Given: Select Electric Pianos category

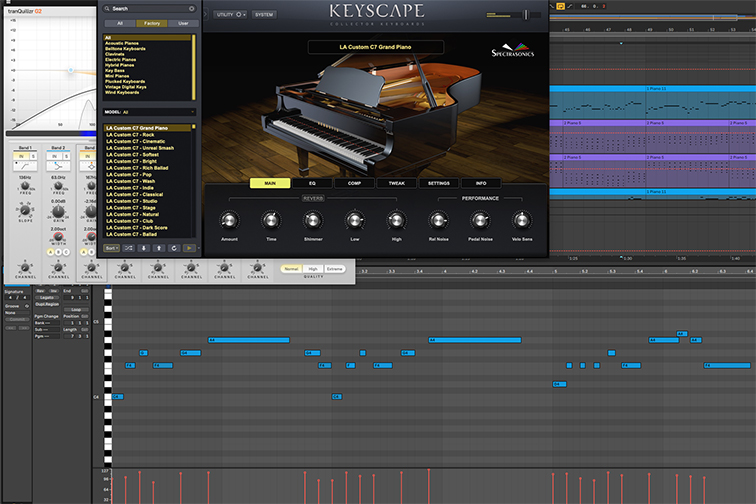Looking at the screenshot, I should point(121,60).
